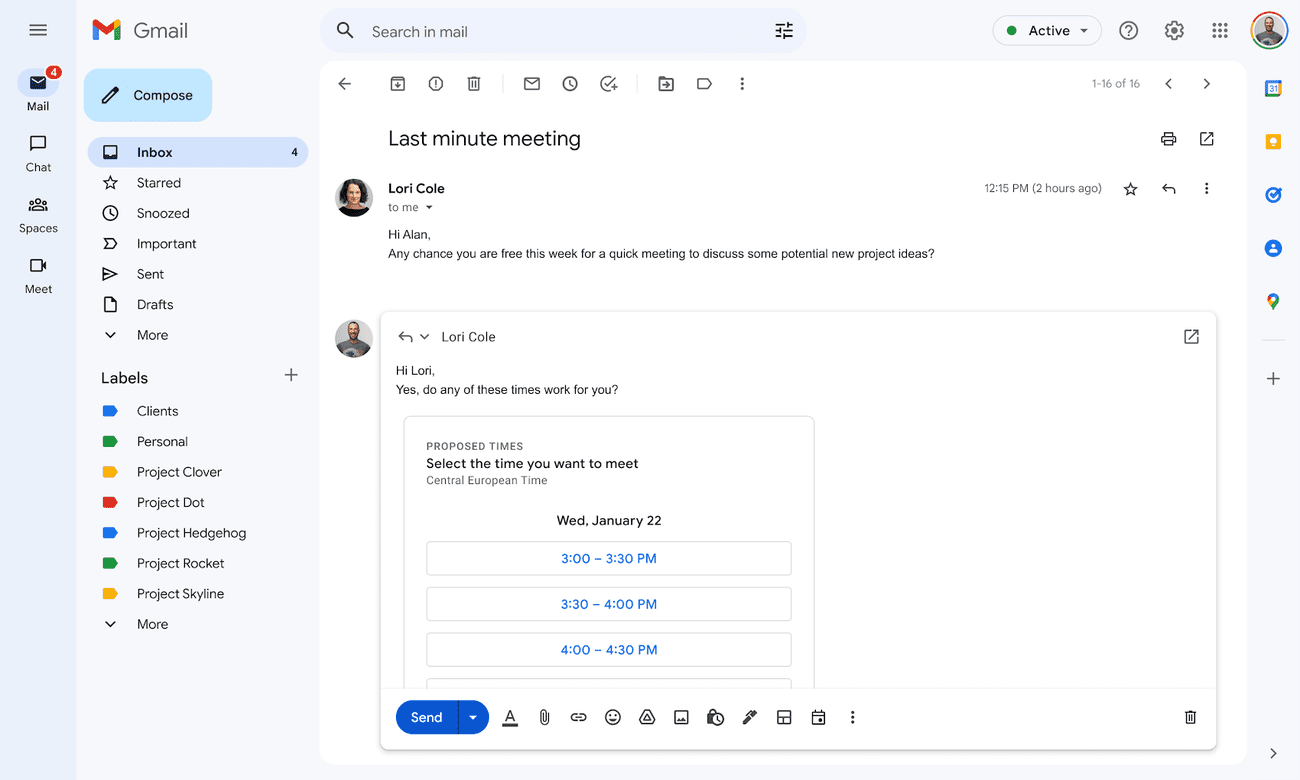Image resolution: width=1300 pixels, height=780 pixels.
Task: Switch to Chat
Action: pyautogui.click(x=37, y=153)
